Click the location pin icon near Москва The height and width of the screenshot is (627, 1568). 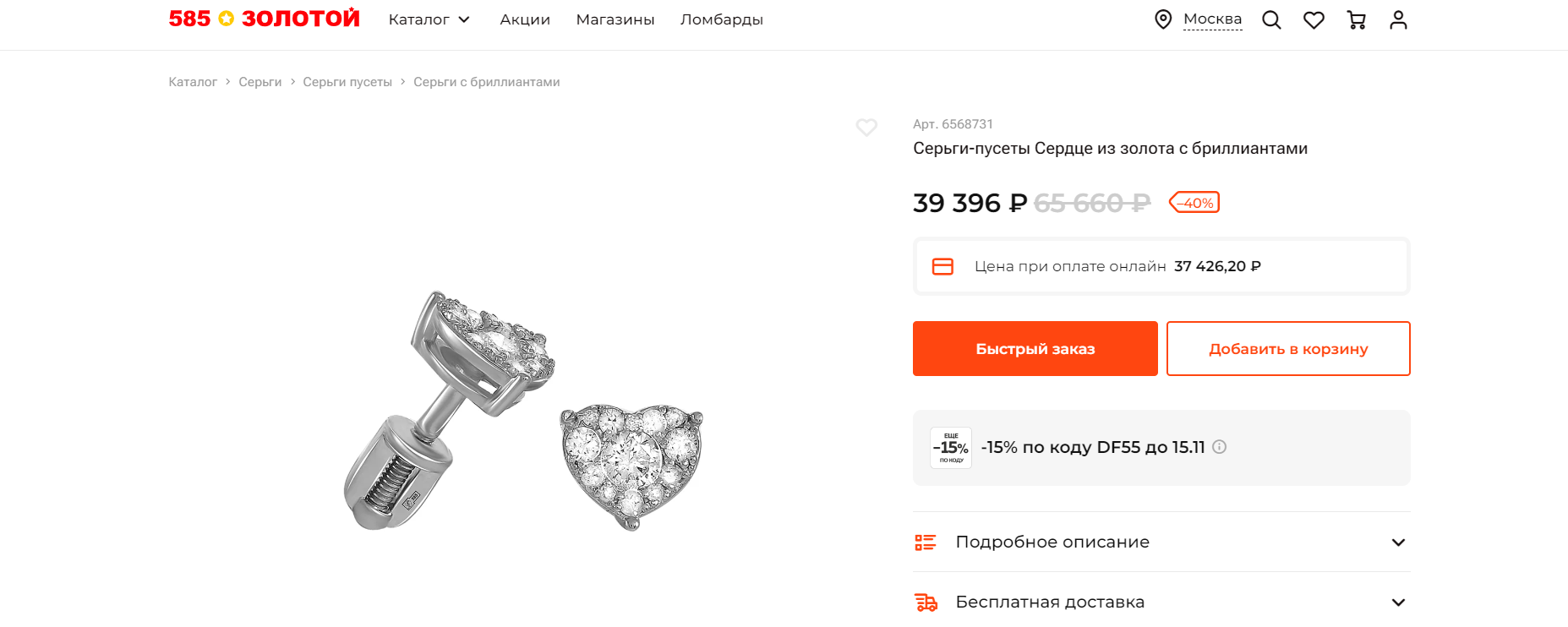1163,19
